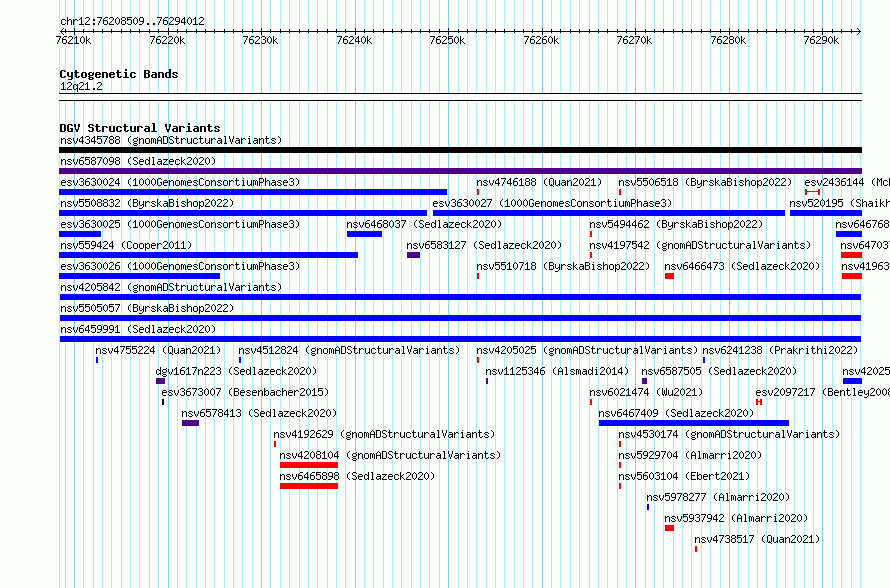890x588 pixels.
Task: Select nsv6241238 Prakrithi2022 label
Action: 780,350
